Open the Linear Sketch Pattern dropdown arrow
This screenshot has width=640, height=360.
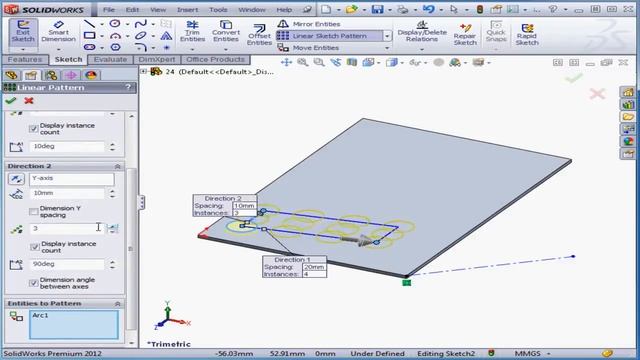point(387,36)
